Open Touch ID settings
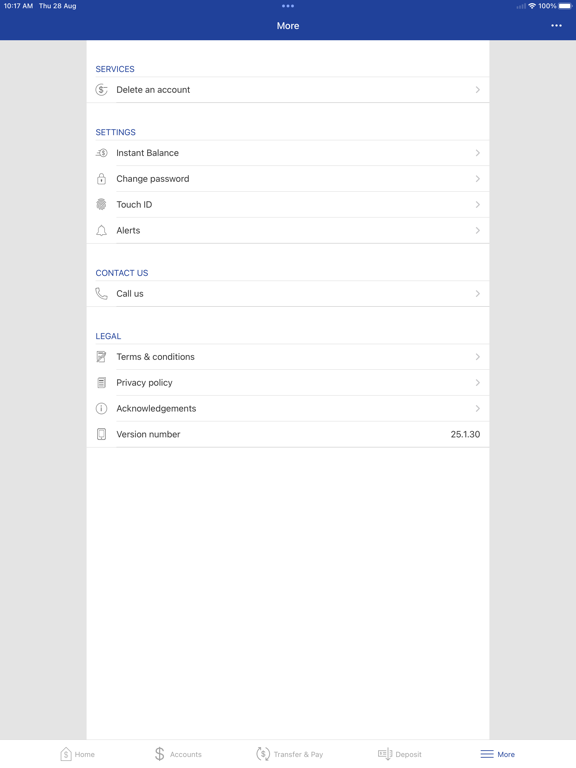The height and width of the screenshot is (768, 576). click(288, 205)
